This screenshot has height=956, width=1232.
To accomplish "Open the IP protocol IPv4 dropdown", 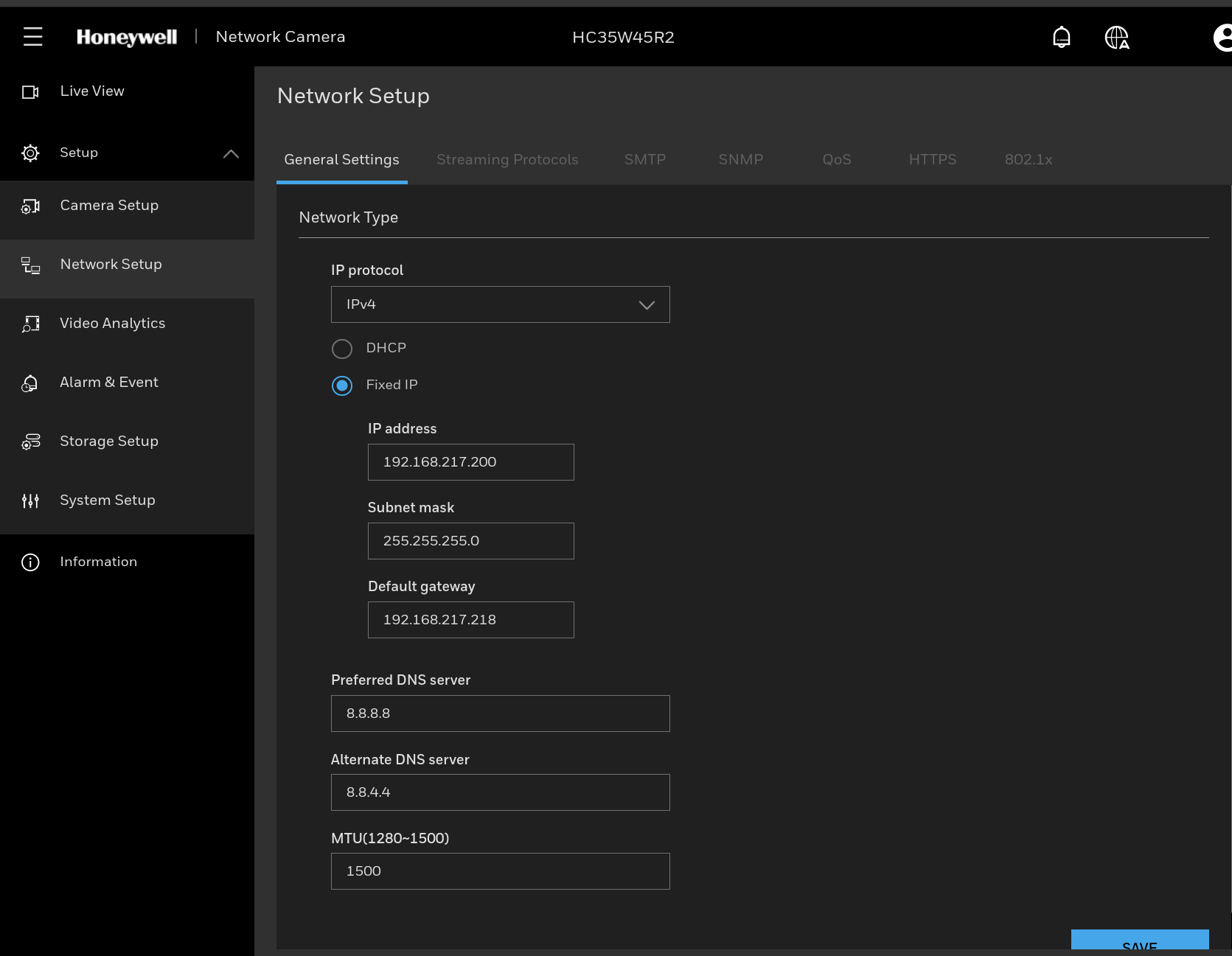I will pyautogui.click(x=500, y=304).
